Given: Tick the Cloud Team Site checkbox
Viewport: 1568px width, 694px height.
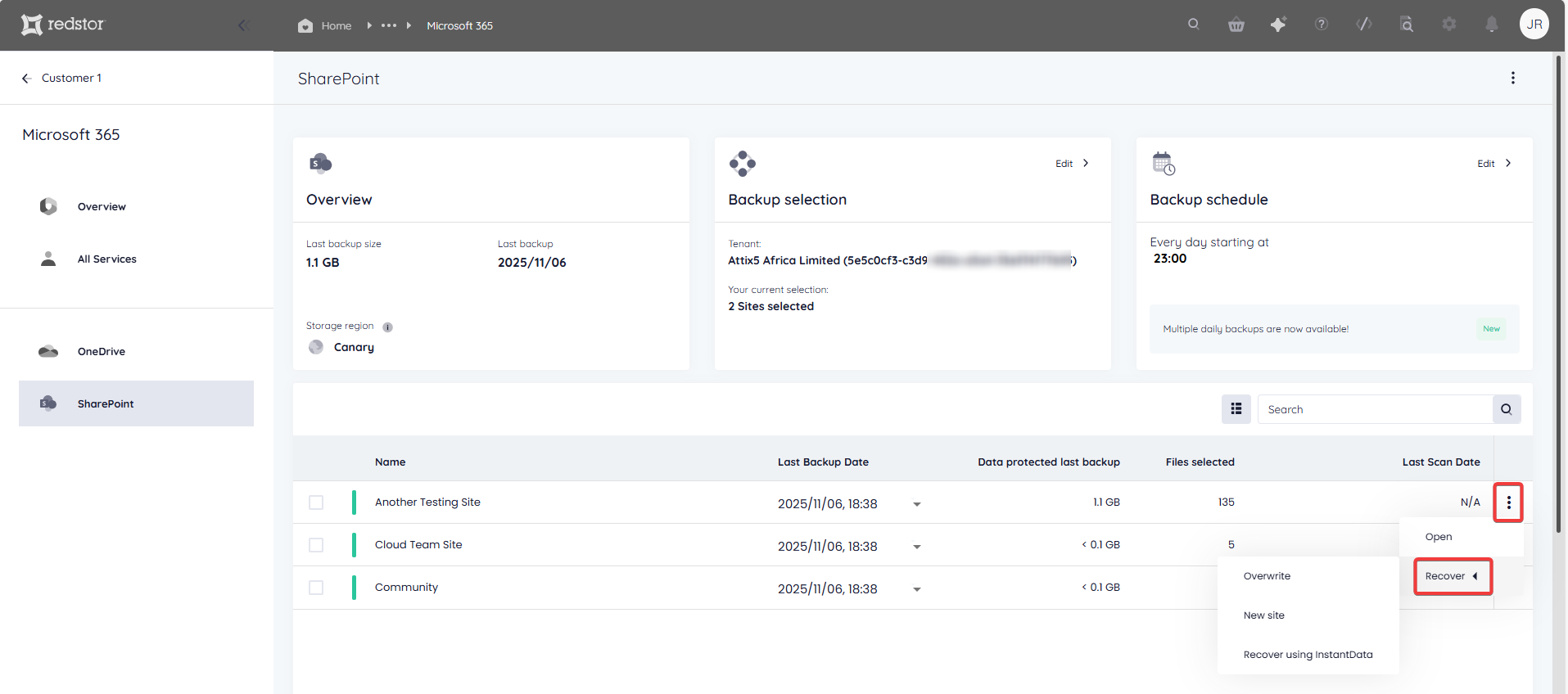Looking at the screenshot, I should tap(316, 545).
